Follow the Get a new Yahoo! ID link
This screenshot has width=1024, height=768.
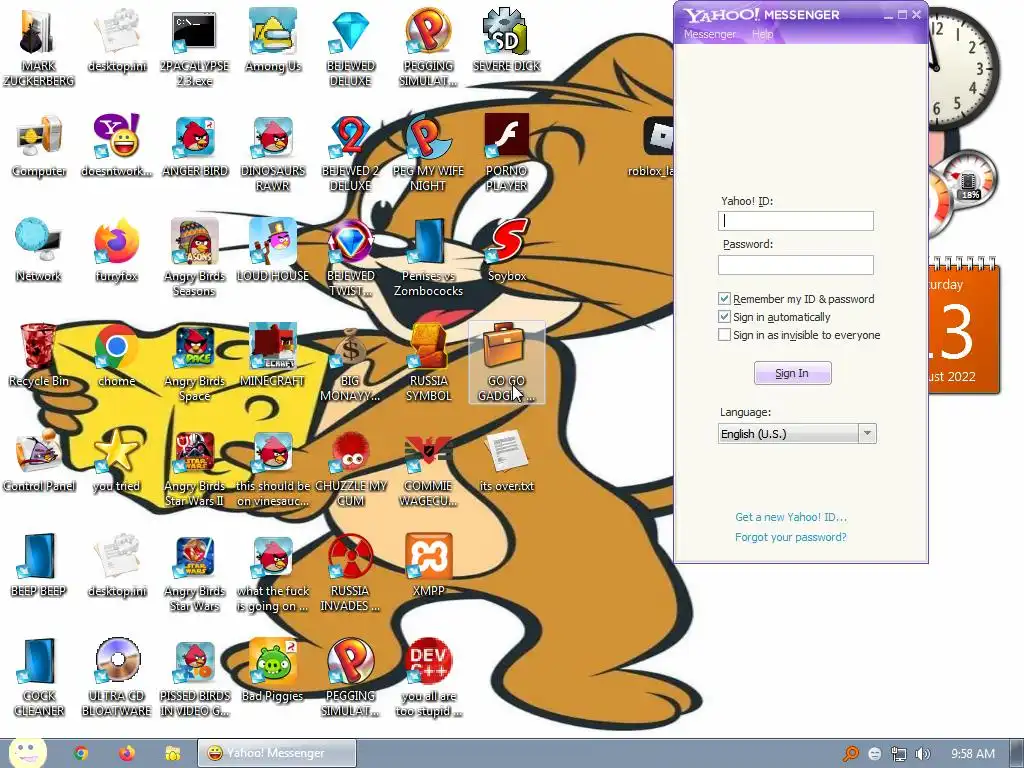click(x=791, y=517)
